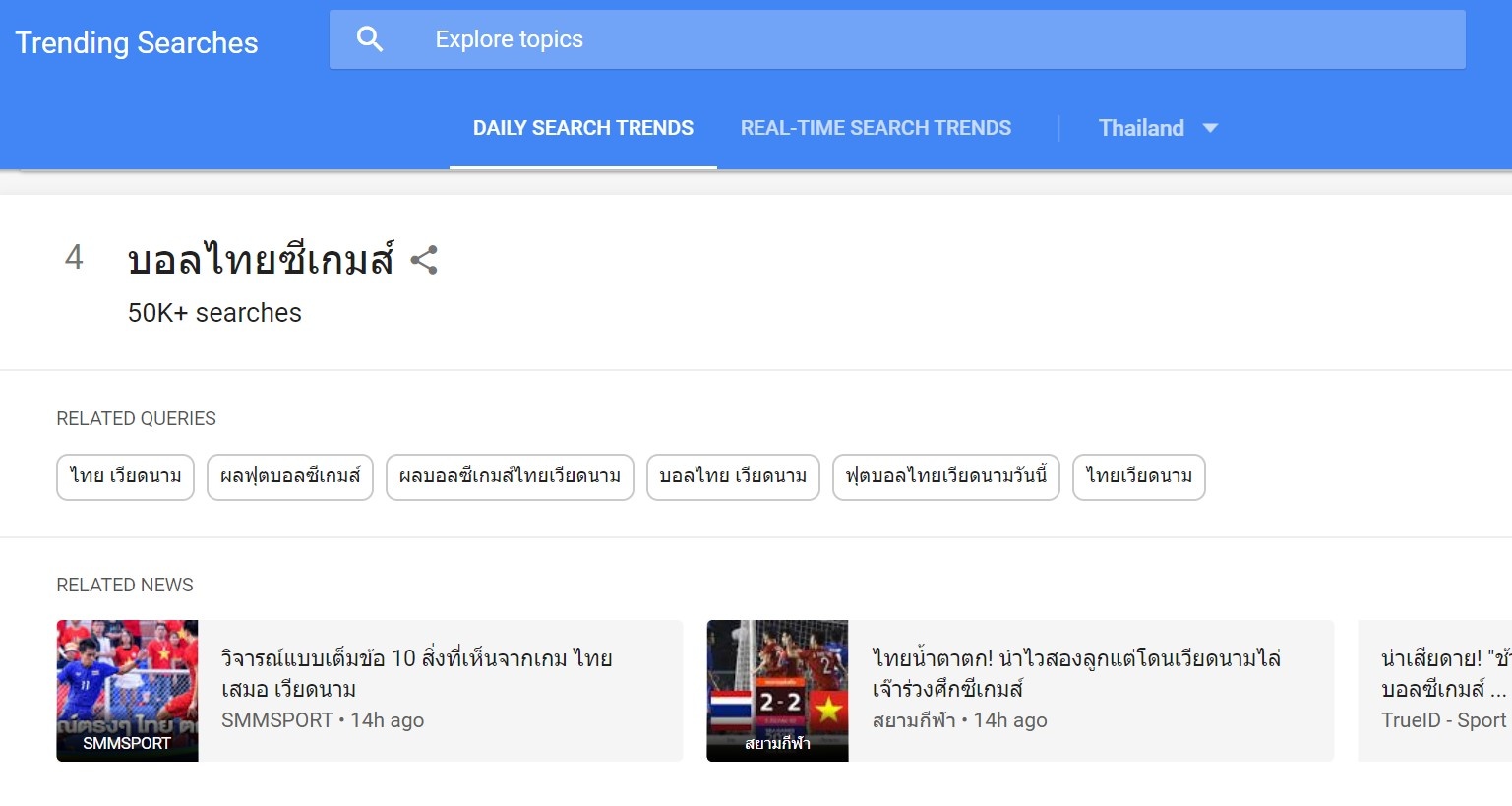Open the "ผลฟุตบอลซีเกมส์" related query
The image size is (1512, 806).
[x=290, y=477]
